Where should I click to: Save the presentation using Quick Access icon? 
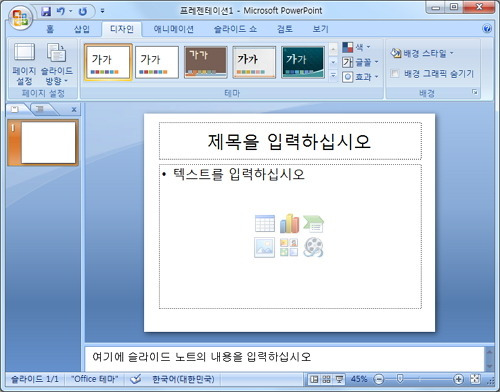(46, 11)
